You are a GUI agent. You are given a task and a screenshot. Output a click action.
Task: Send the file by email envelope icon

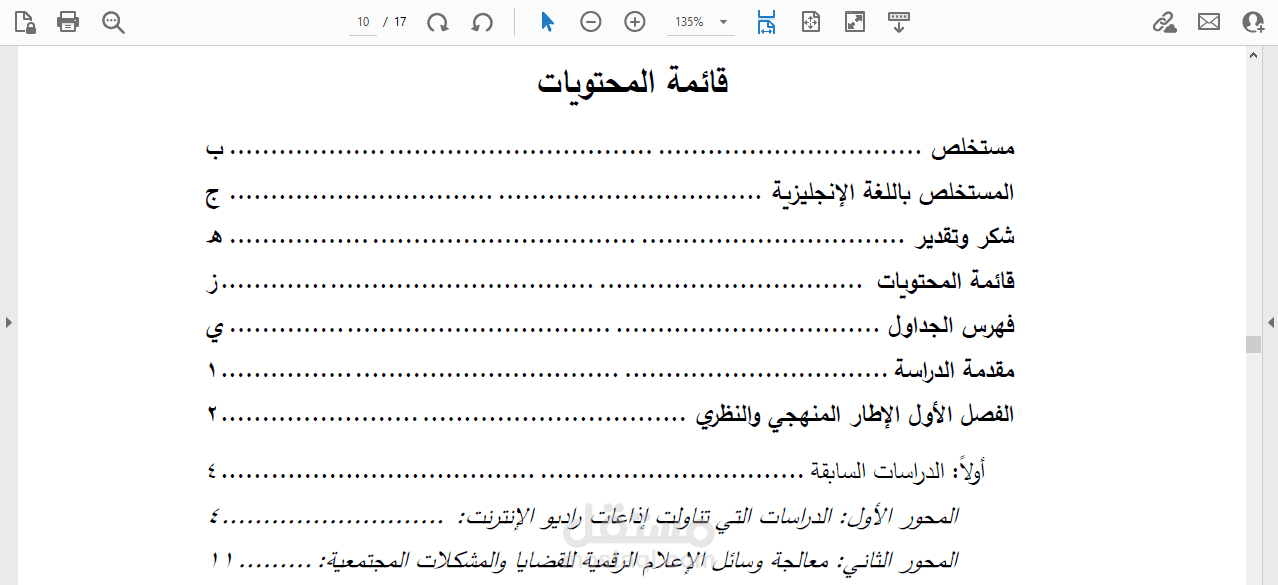1209,22
